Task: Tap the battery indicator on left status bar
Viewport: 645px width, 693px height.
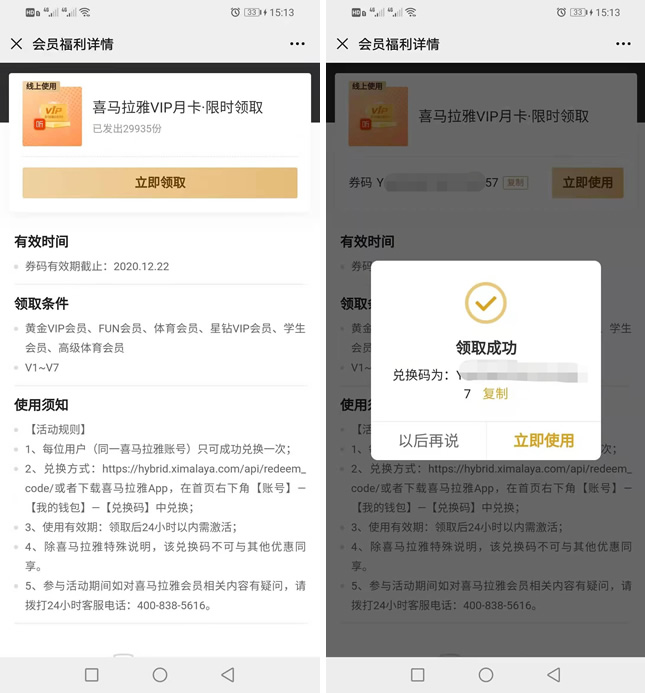Action: tap(255, 12)
